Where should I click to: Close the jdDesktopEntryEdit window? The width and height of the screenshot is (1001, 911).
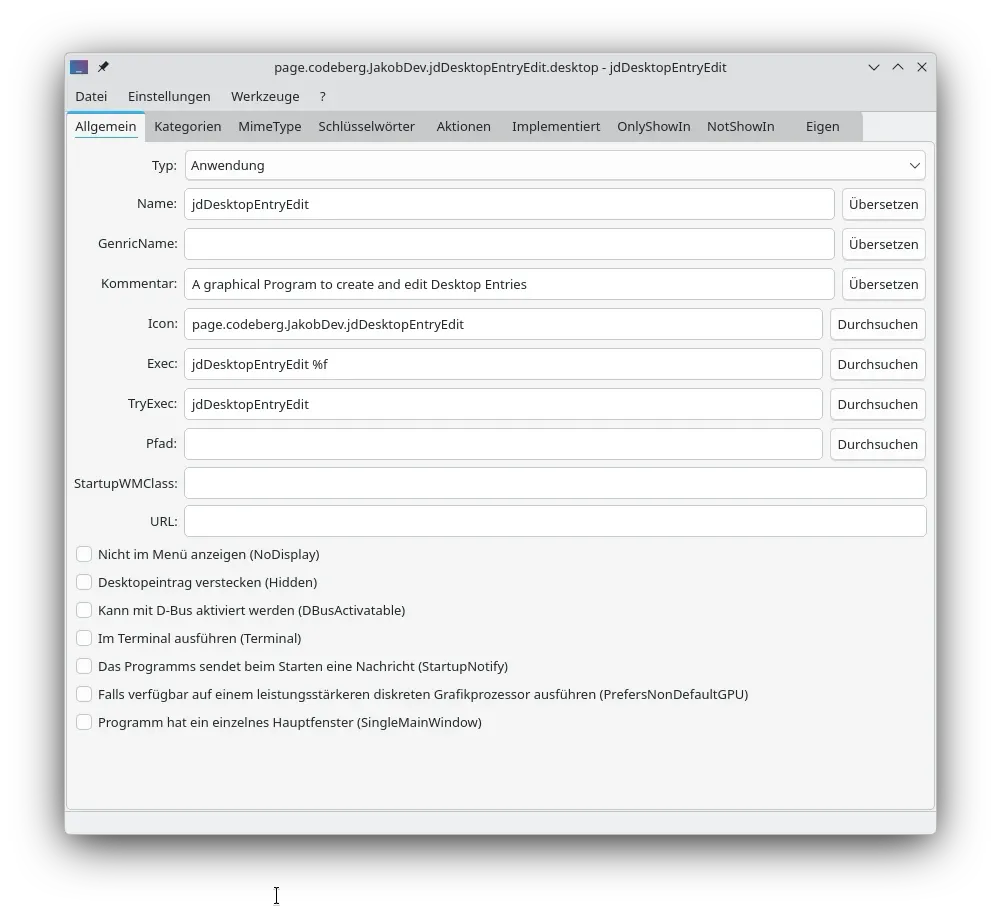pos(922,67)
